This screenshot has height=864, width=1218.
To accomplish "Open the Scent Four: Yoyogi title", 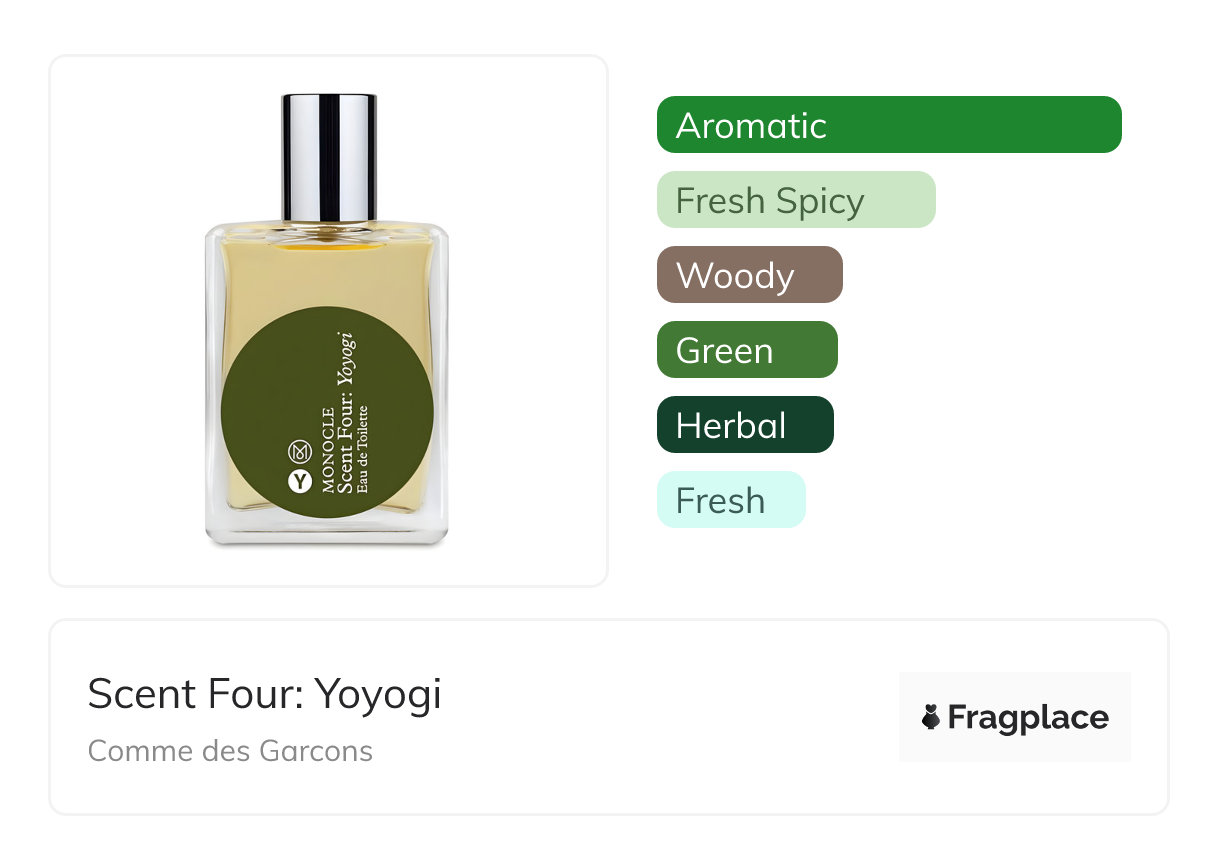I will click(265, 694).
